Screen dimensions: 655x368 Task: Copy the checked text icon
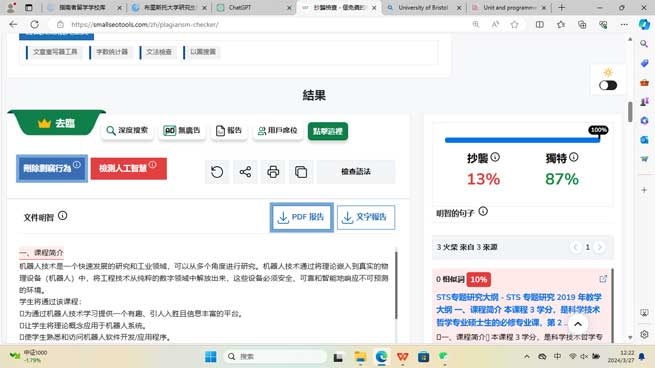click(x=301, y=172)
